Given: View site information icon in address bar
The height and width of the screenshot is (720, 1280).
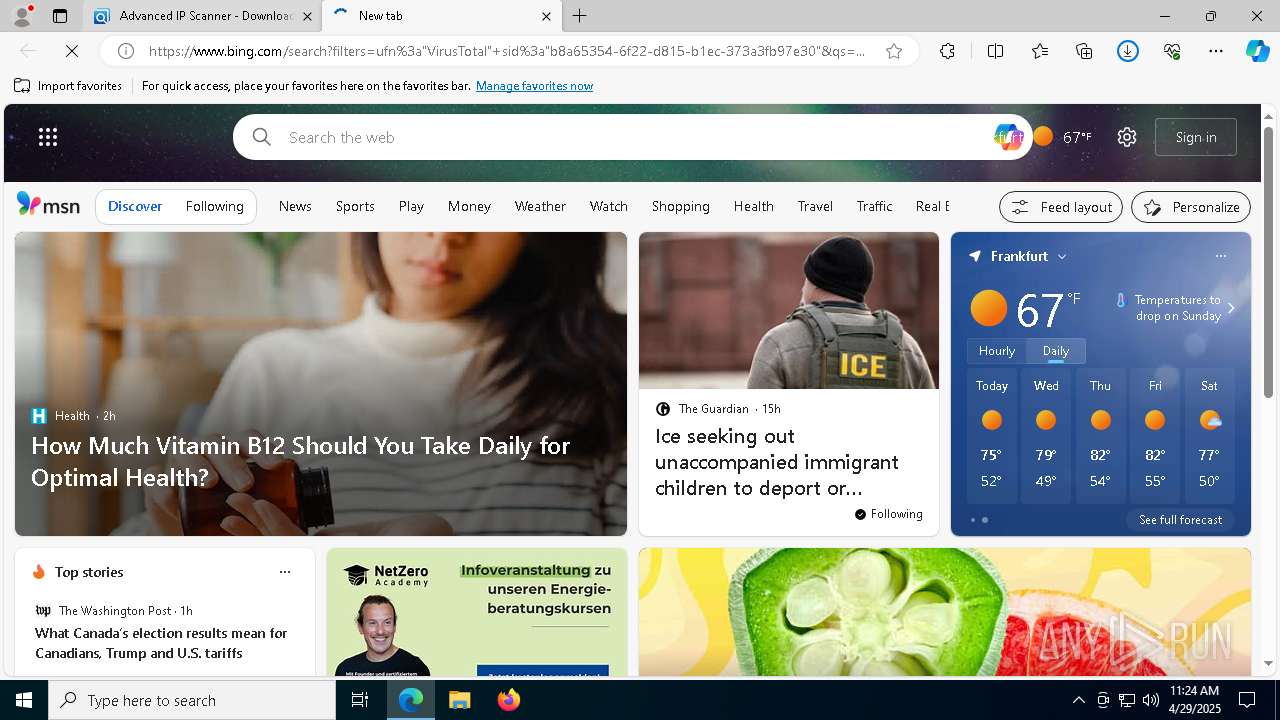Looking at the screenshot, I should (x=126, y=51).
